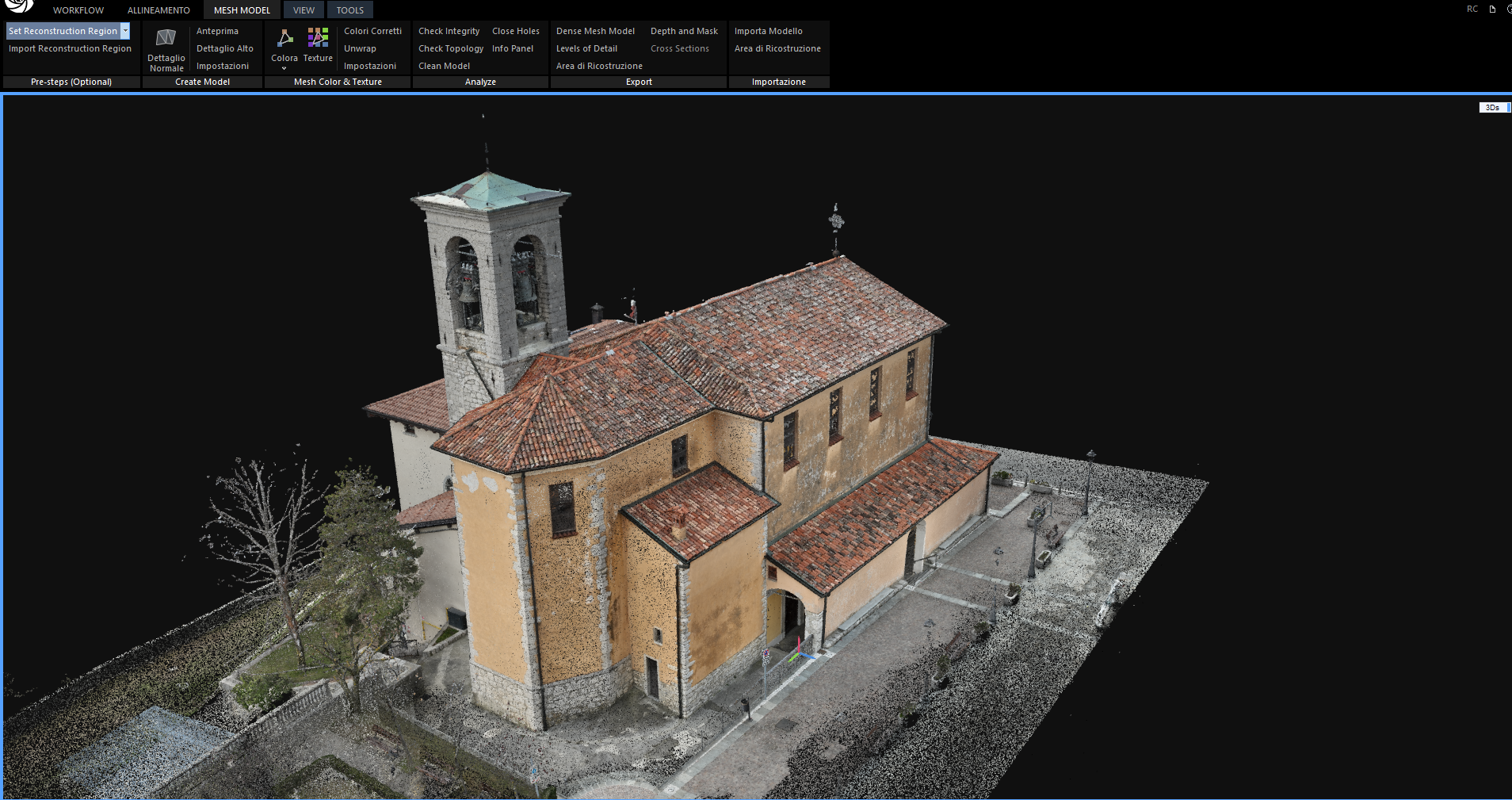Image resolution: width=1512 pixels, height=800 pixels.
Task: Export the Dense Mesh Model
Action: [595, 31]
